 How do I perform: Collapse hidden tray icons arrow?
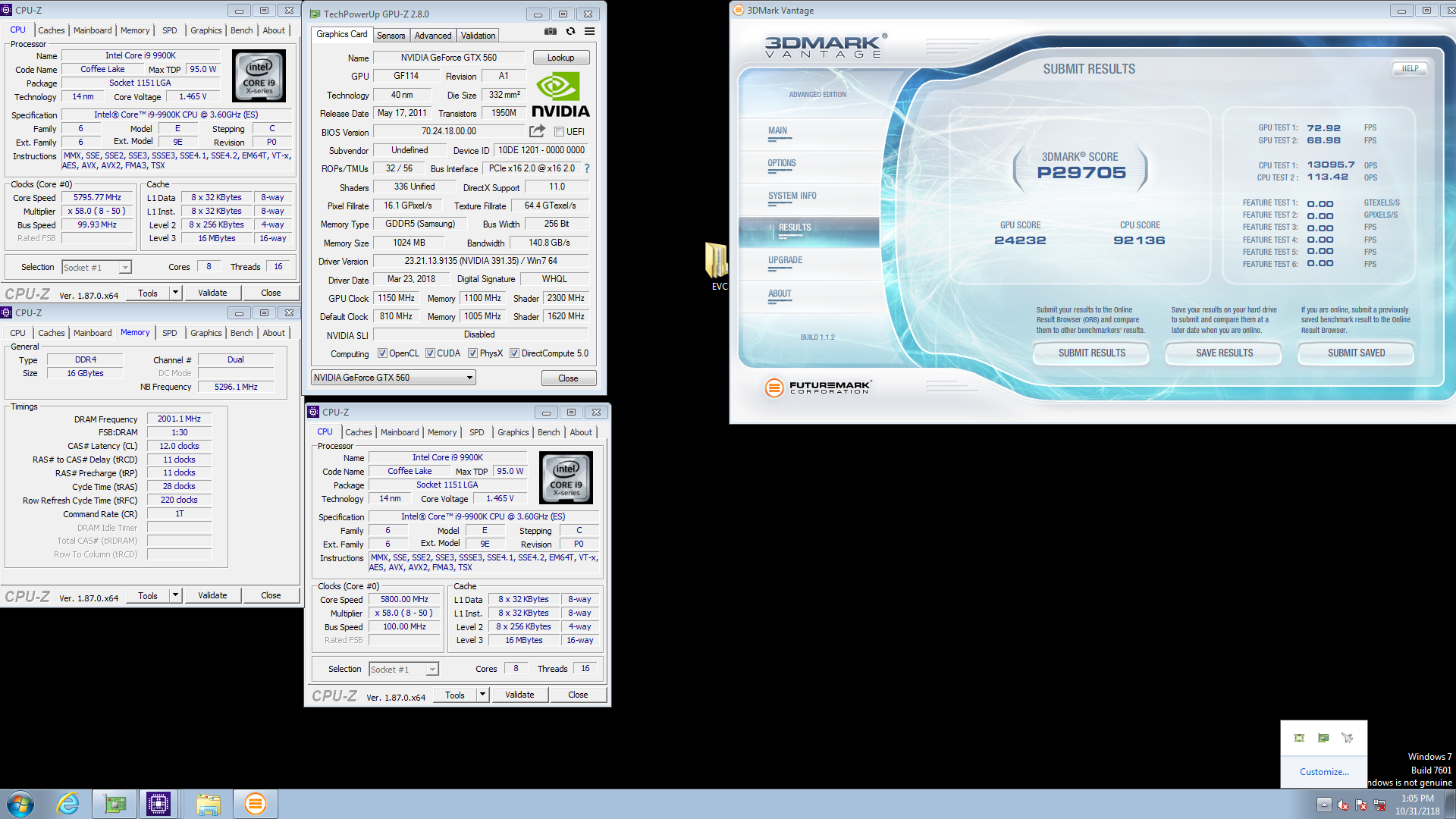tap(1324, 805)
